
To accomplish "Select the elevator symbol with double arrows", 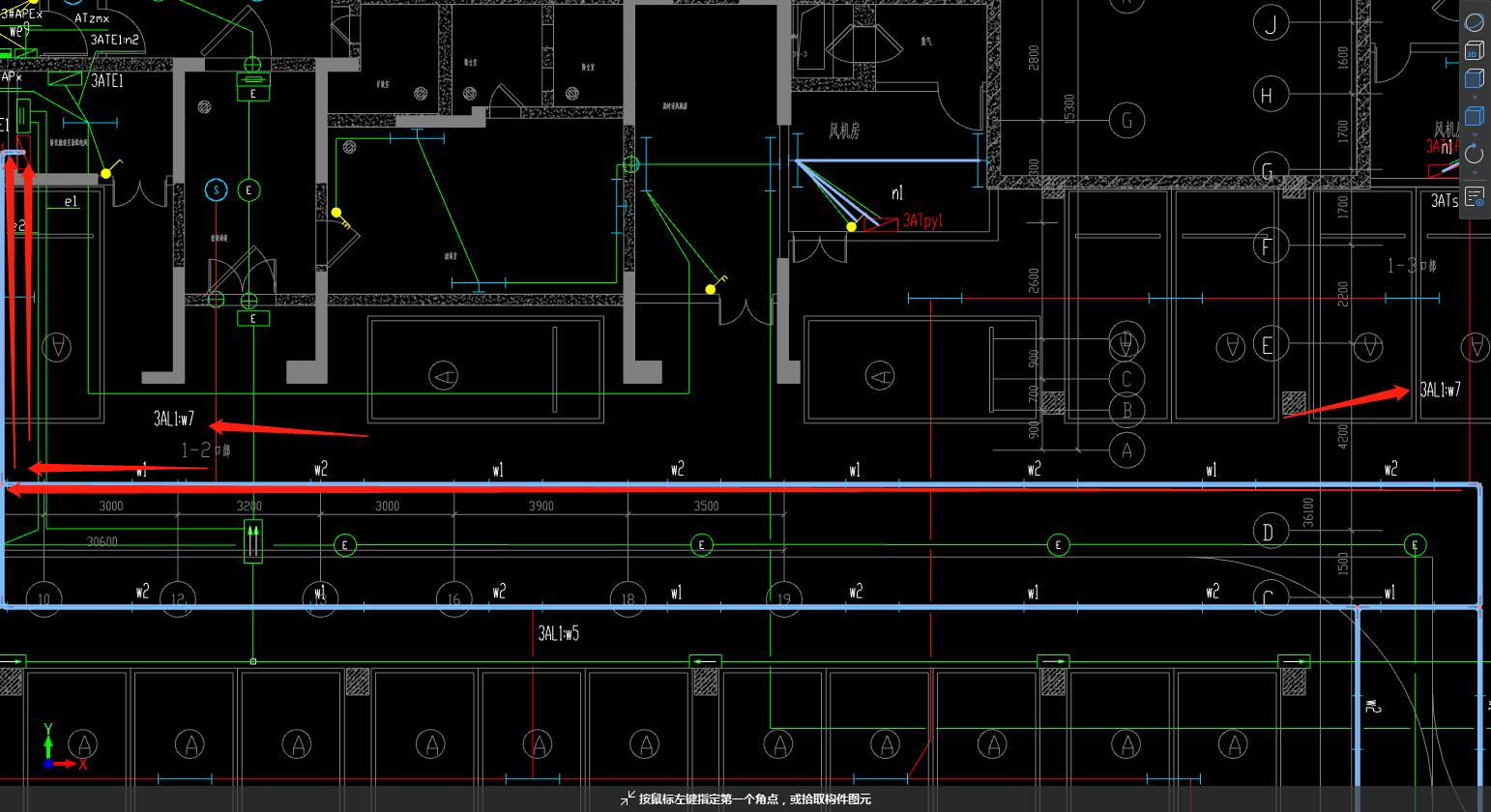I will pos(252,541).
